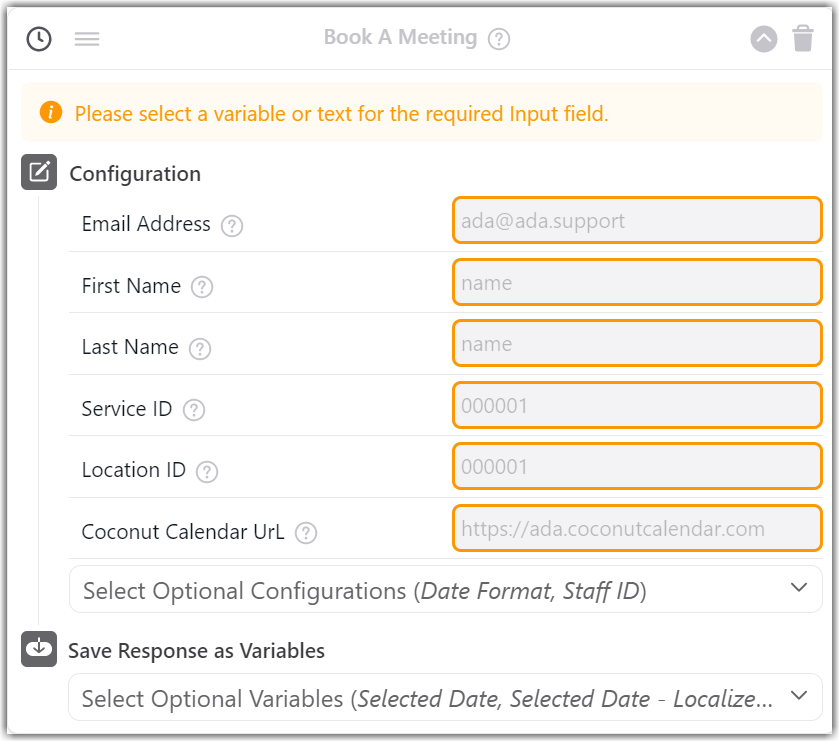This screenshot has height=742, width=840.
Task: Click the clock icon in the header
Action: coord(38,39)
